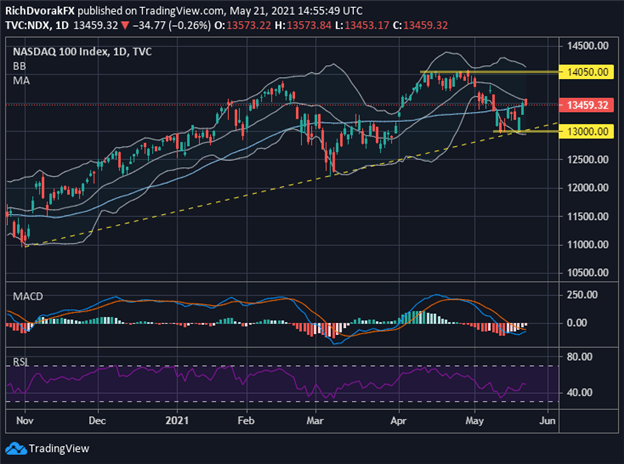The height and width of the screenshot is (464, 624).
Task: Click the Dec date axis label
Action: (97, 421)
